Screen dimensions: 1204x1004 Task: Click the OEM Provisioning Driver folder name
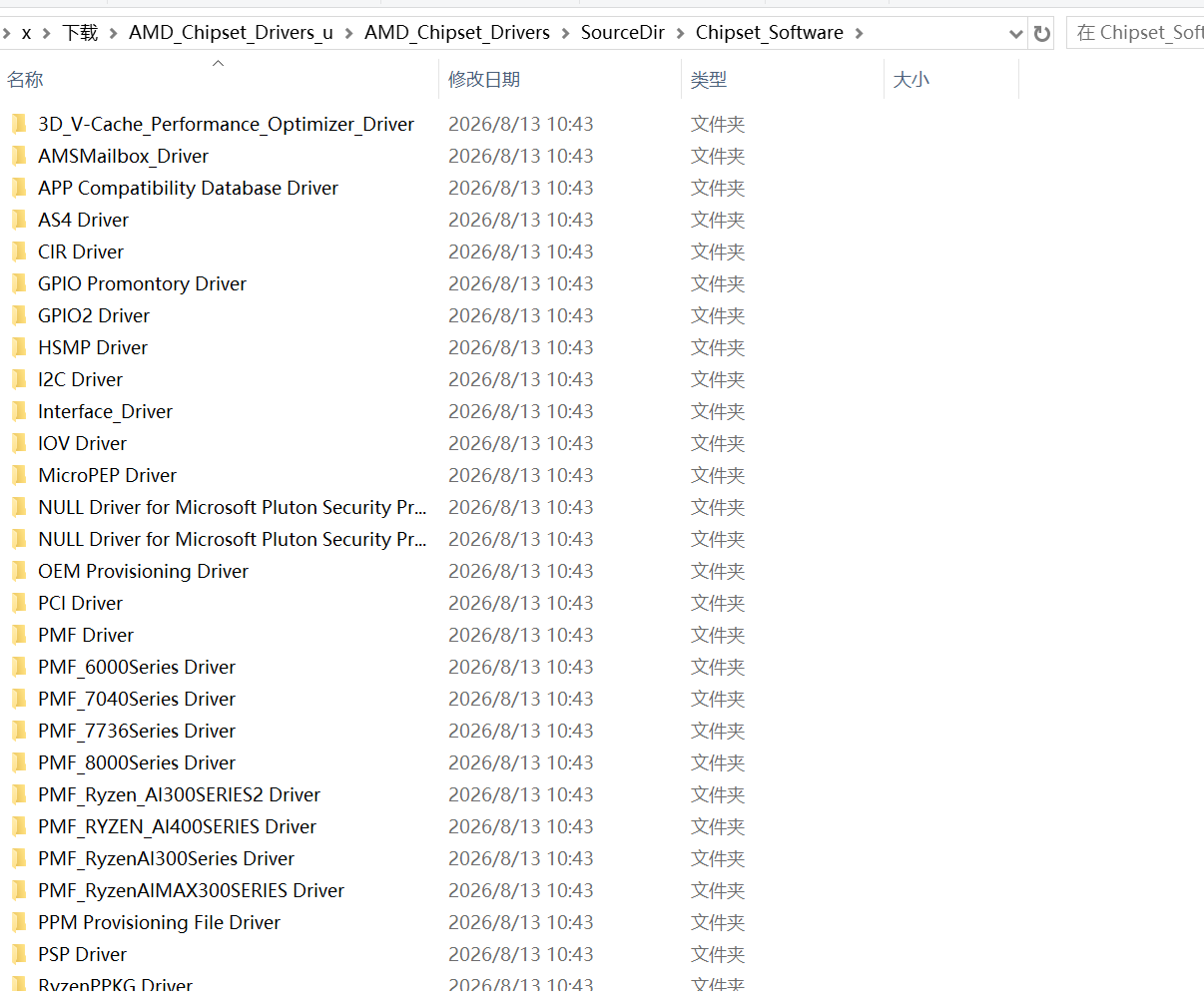coord(143,571)
